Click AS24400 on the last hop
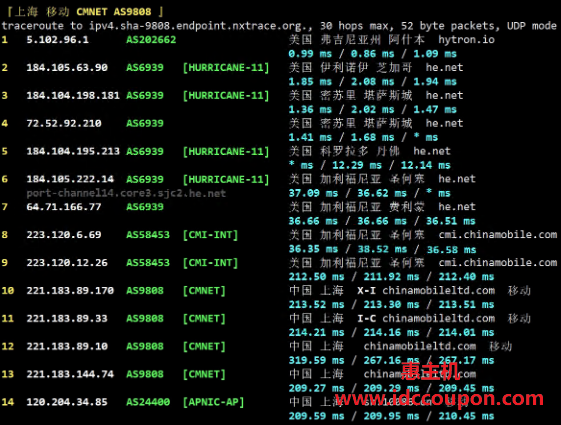Viewport: 561px width, 425px height. point(148,402)
